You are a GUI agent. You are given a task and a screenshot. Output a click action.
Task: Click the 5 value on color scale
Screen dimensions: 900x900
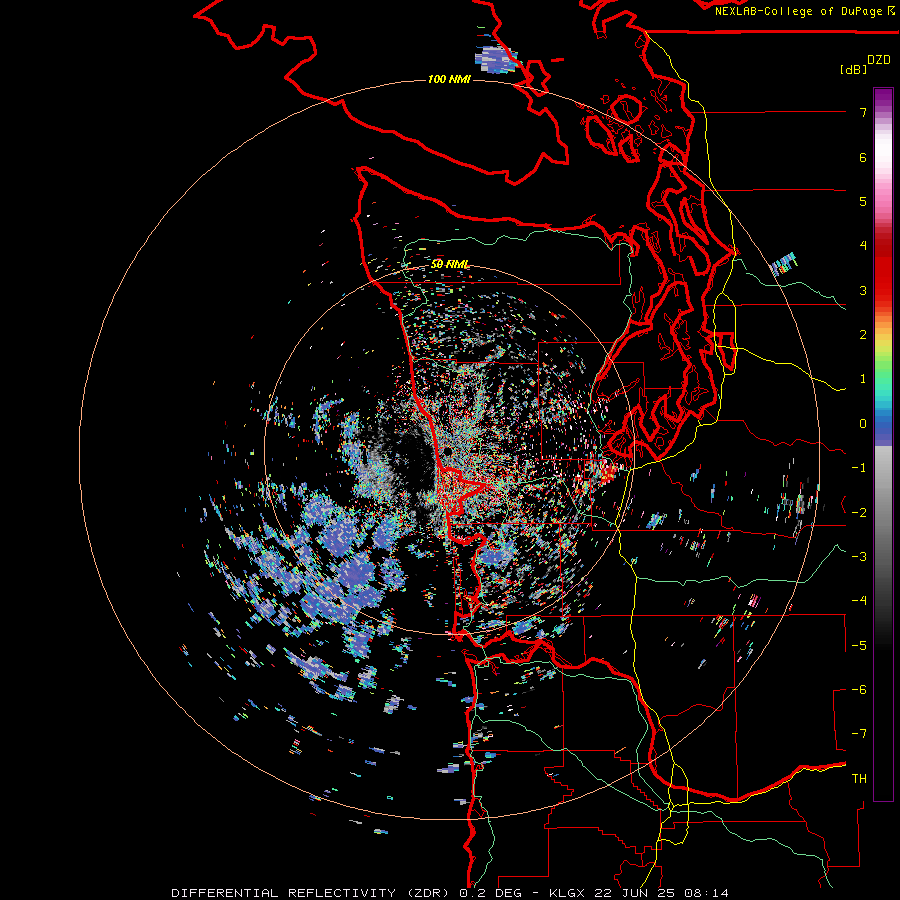tap(863, 201)
